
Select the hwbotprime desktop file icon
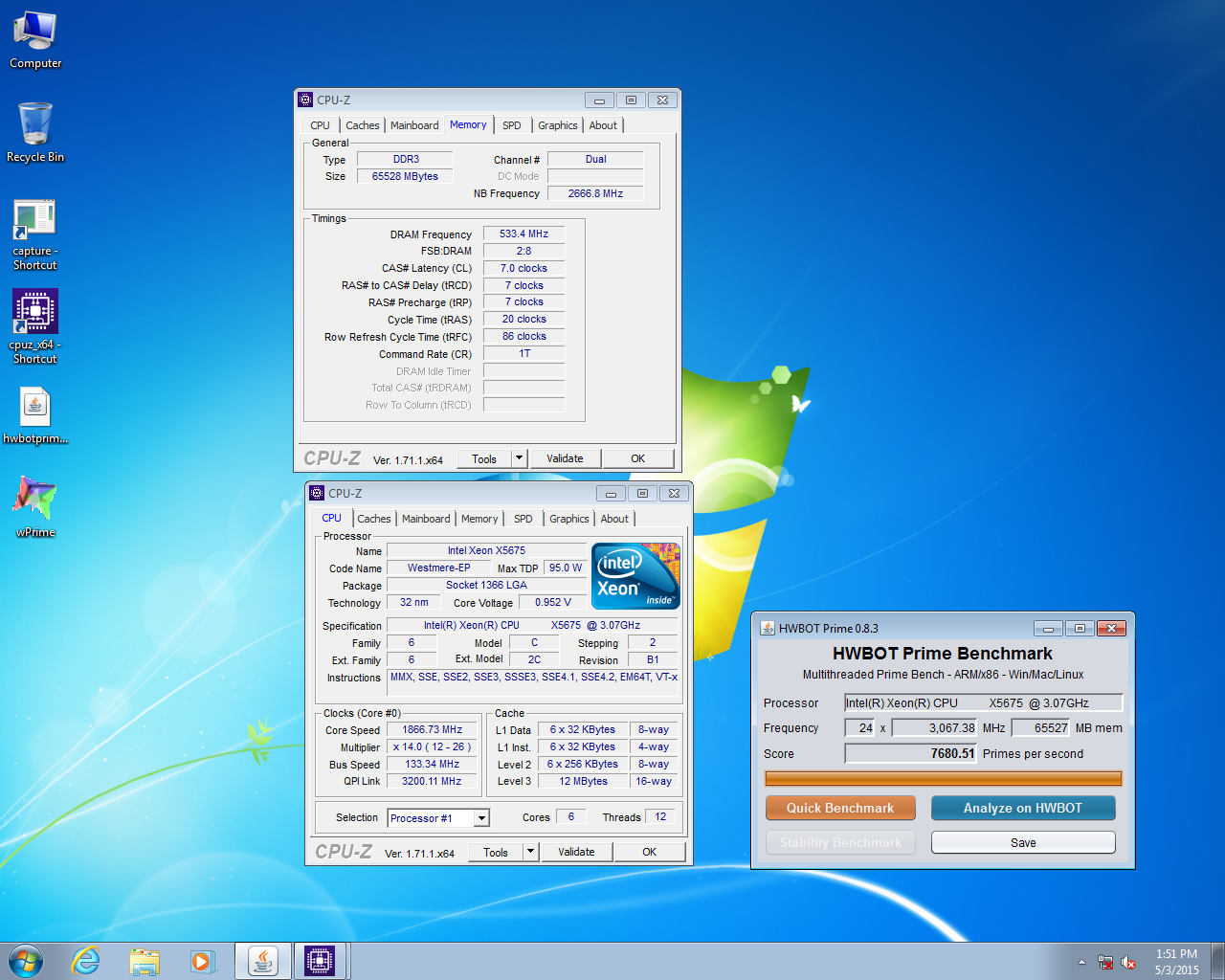pyautogui.click(x=35, y=415)
